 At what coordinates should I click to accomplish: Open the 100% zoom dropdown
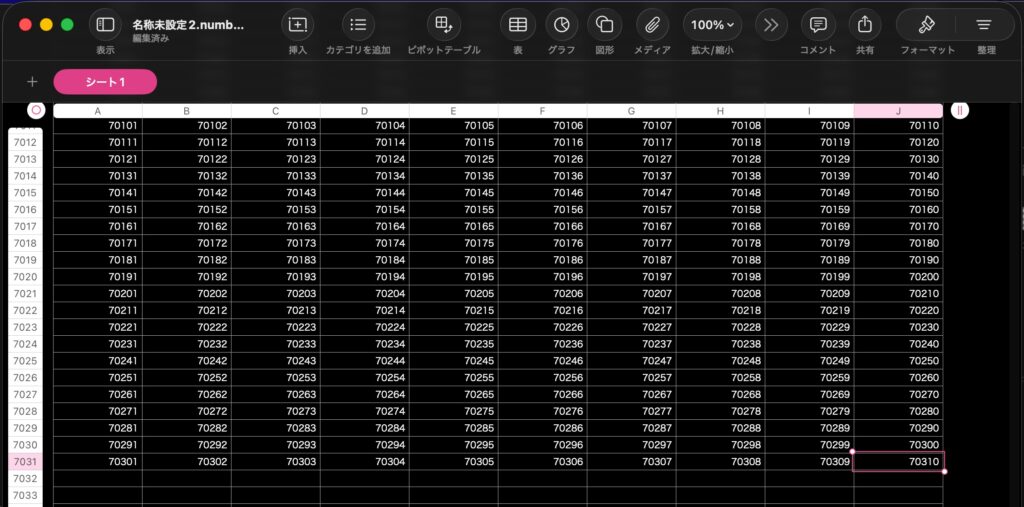pyautogui.click(x=712, y=25)
